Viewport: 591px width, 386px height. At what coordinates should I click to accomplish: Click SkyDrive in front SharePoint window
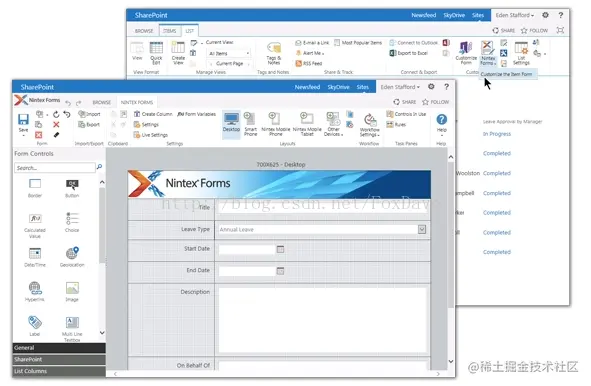[x=338, y=87]
